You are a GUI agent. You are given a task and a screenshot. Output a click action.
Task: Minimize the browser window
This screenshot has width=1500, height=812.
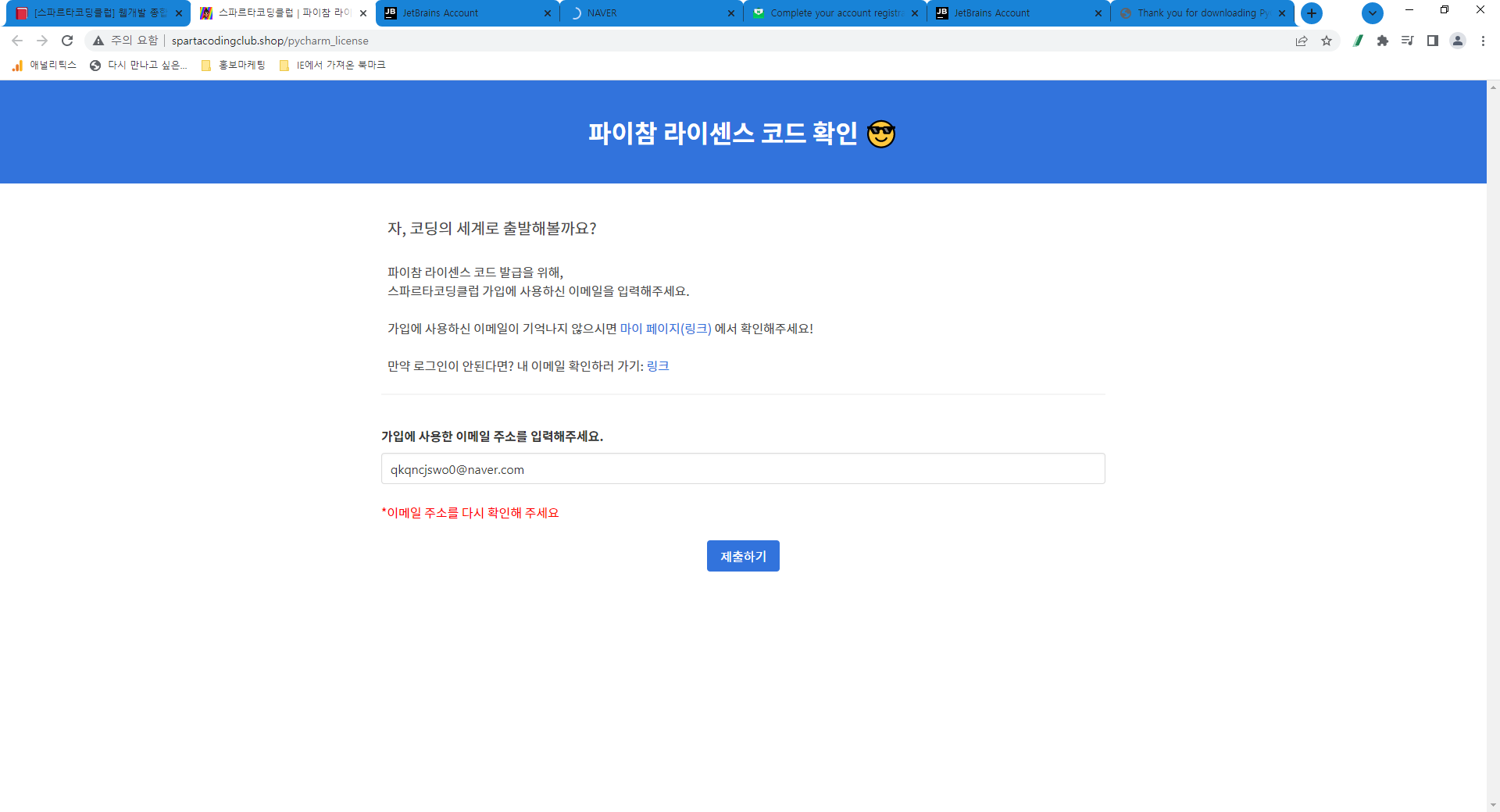click(1409, 10)
